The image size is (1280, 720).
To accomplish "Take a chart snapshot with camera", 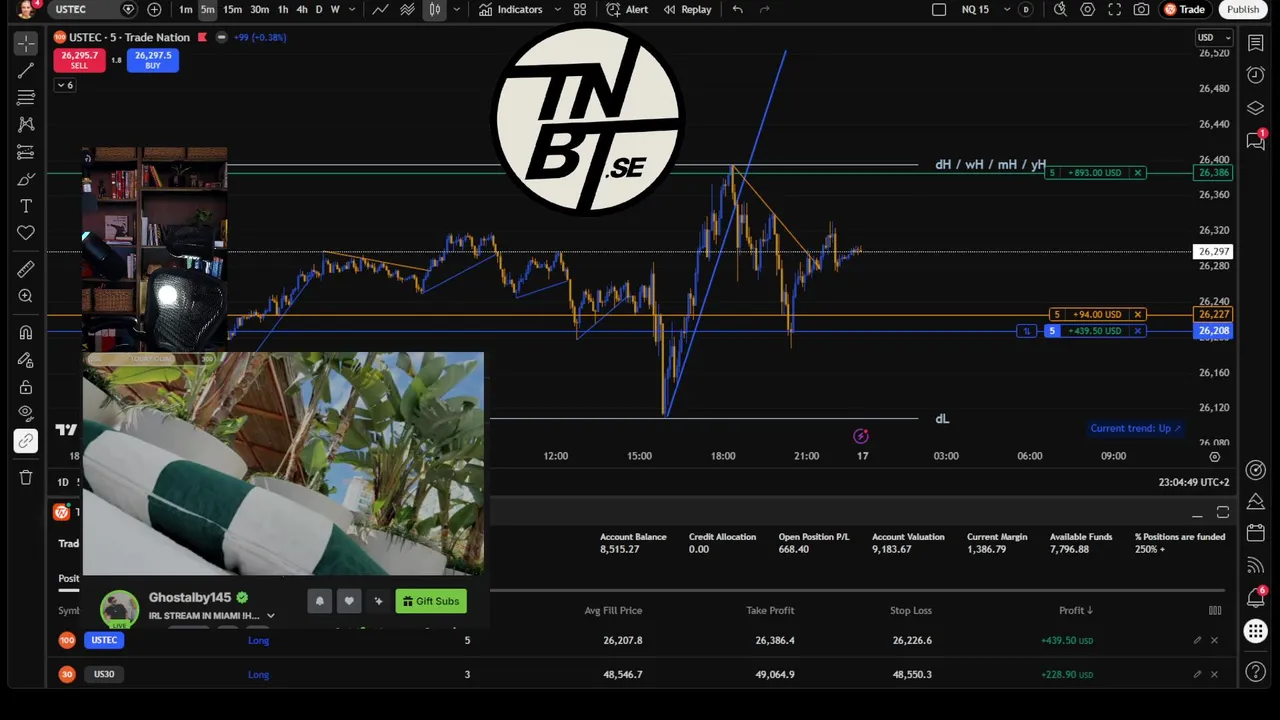I will (1142, 9).
